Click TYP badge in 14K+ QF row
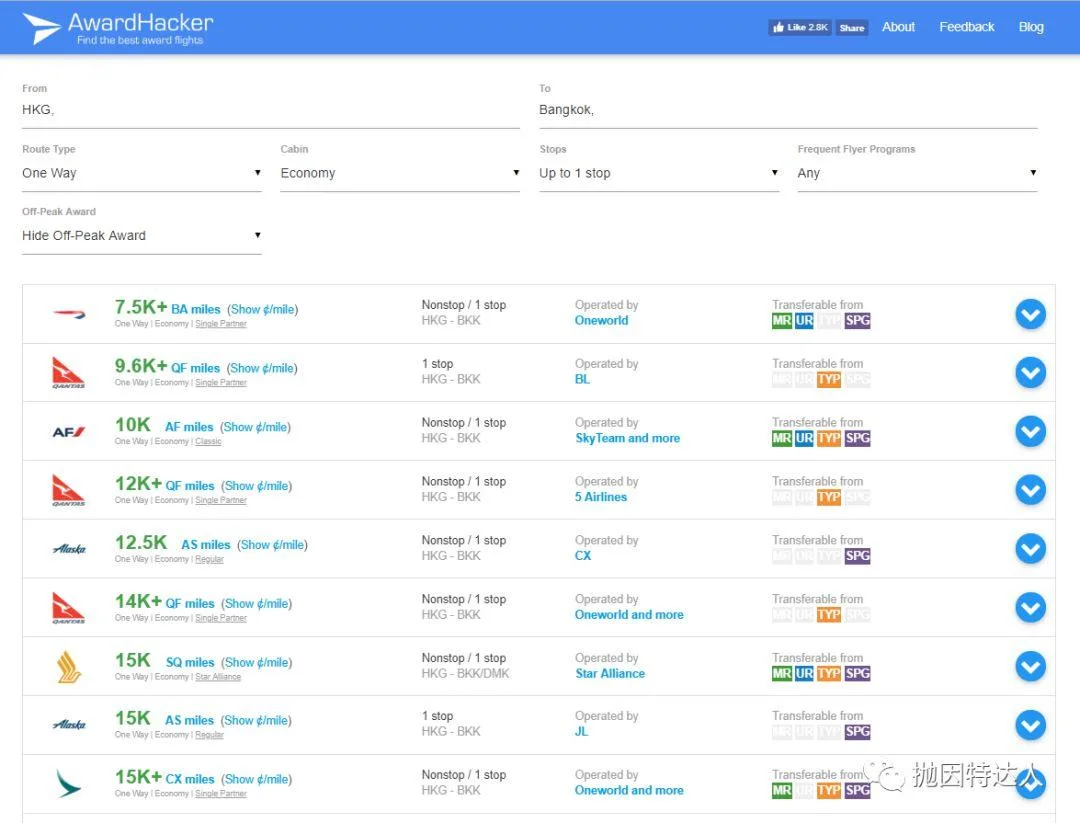This screenshot has width=1080, height=823. click(x=829, y=614)
